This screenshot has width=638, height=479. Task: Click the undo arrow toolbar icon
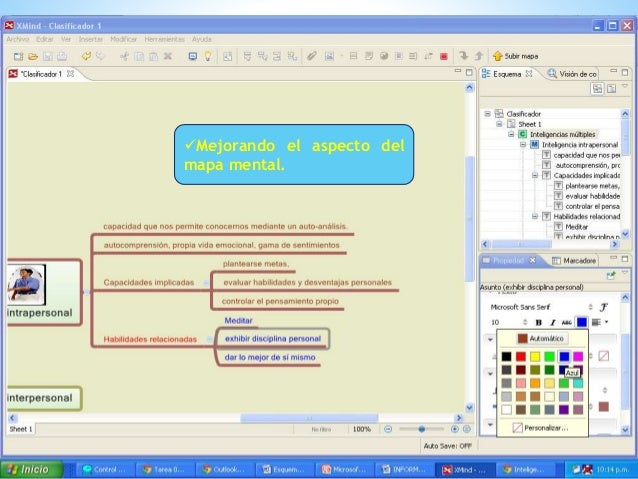point(86,56)
